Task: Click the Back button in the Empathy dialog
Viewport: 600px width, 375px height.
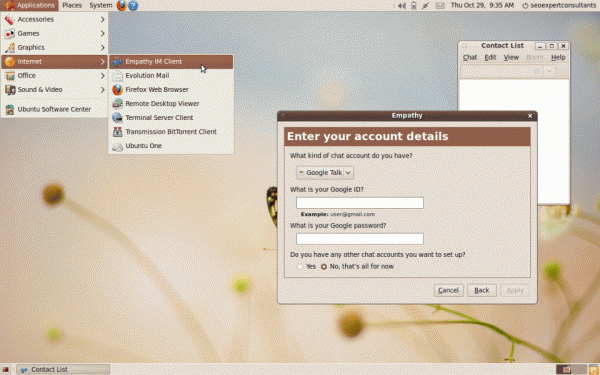Action: pos(482,290)
